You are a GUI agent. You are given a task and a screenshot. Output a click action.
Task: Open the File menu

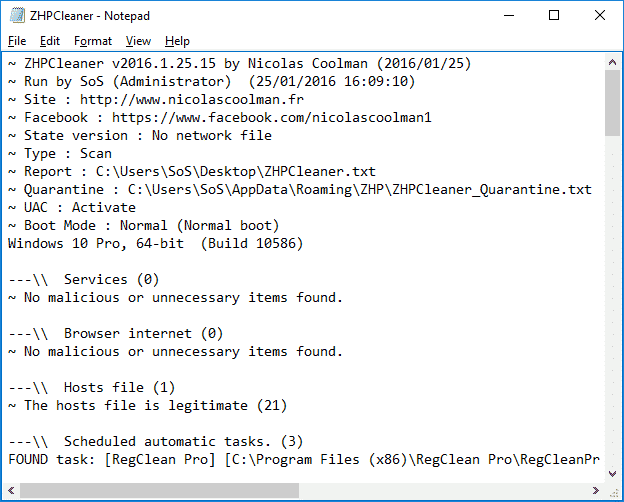pyautogui.click(x=17, y=41)
